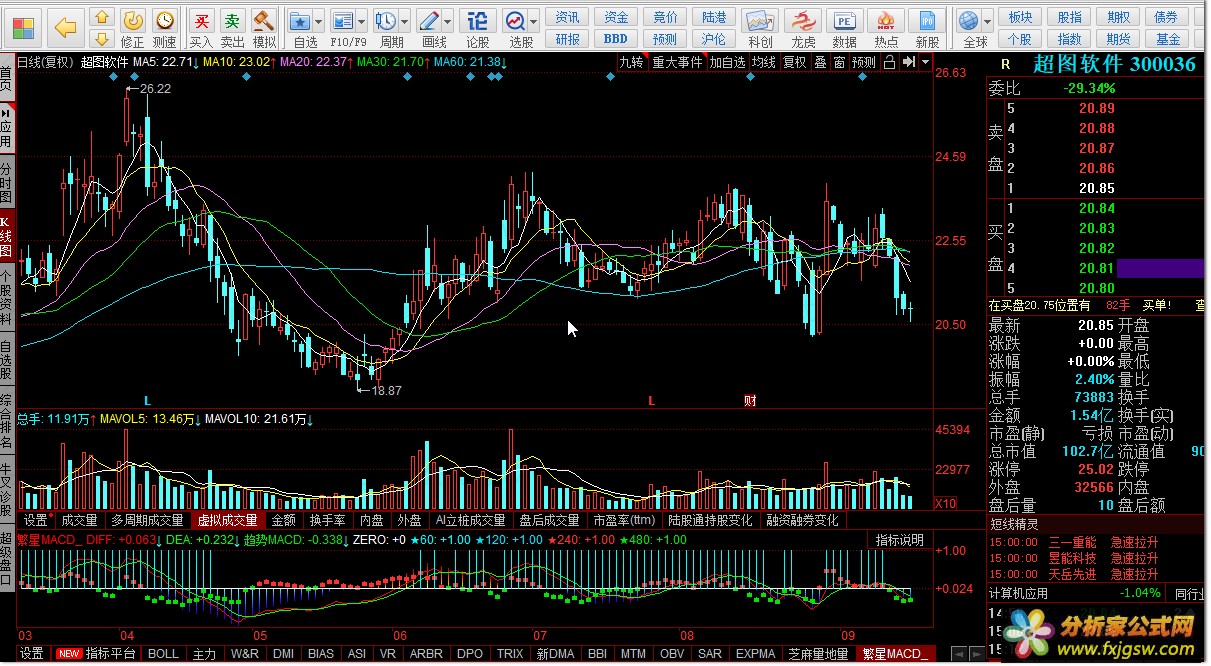Viewport: 1211px width, 666px height.
Task: Toggle the 复权 option above chart
Action: pyautogui.click(x=794, y=62)
